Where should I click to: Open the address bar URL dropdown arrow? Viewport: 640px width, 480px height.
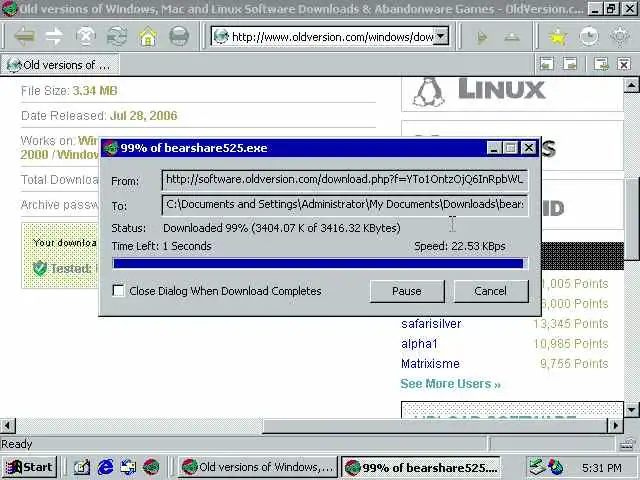pos(440,37)
